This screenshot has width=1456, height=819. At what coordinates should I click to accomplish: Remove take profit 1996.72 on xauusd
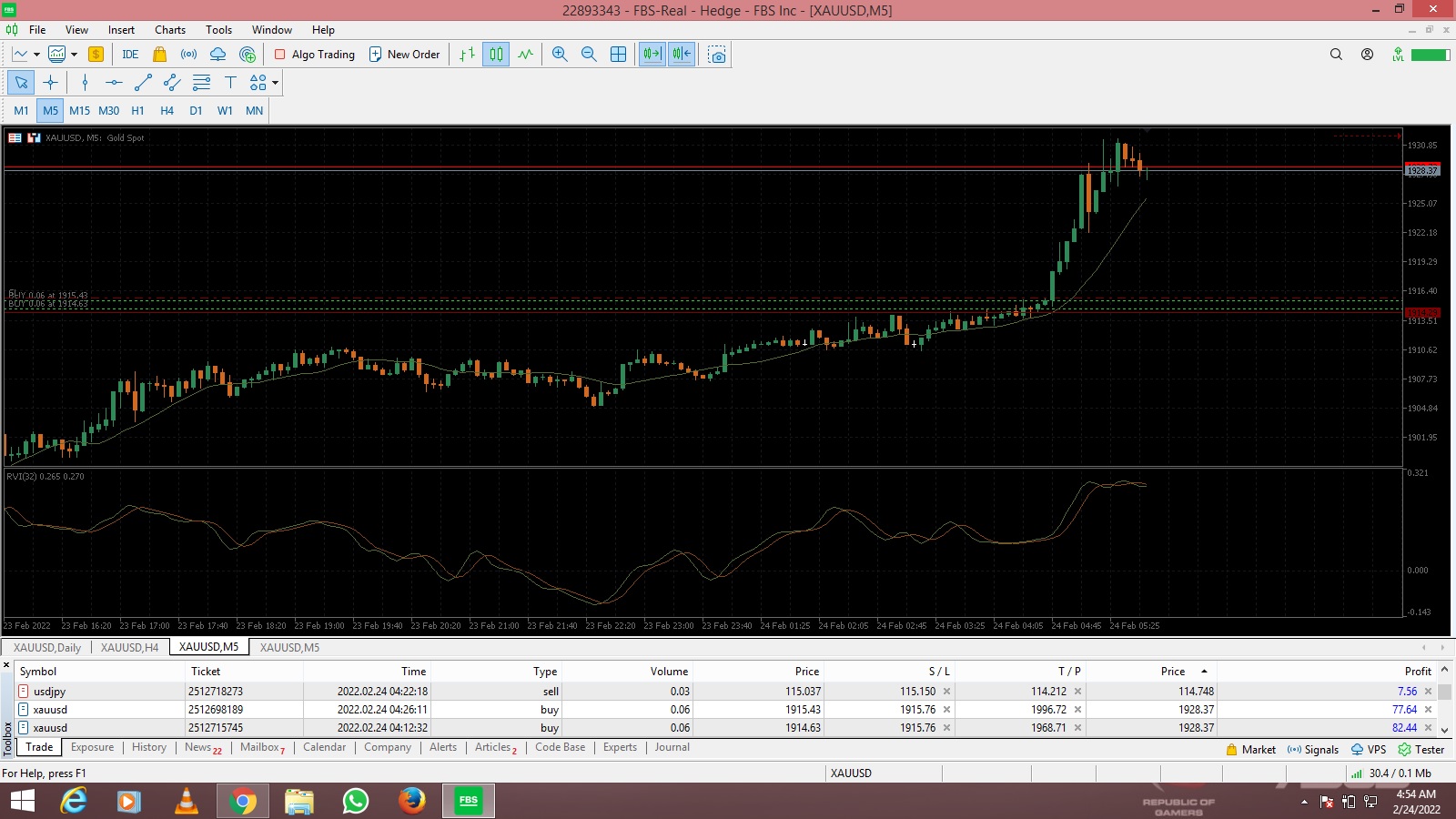click(1077, 710)
